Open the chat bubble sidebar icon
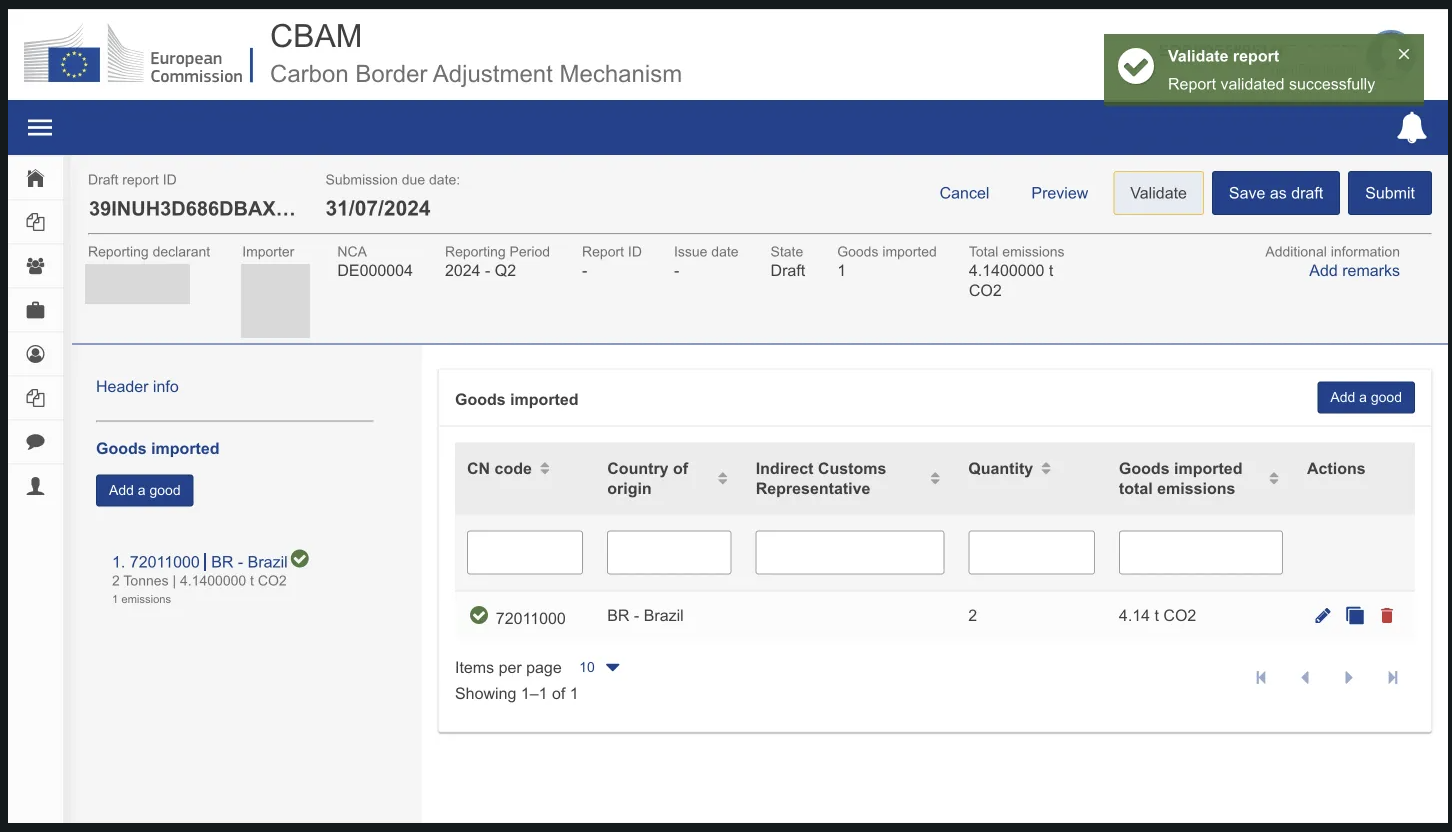Image resolution: width=1452 pixels, height=832 pixels. [36, 442]
